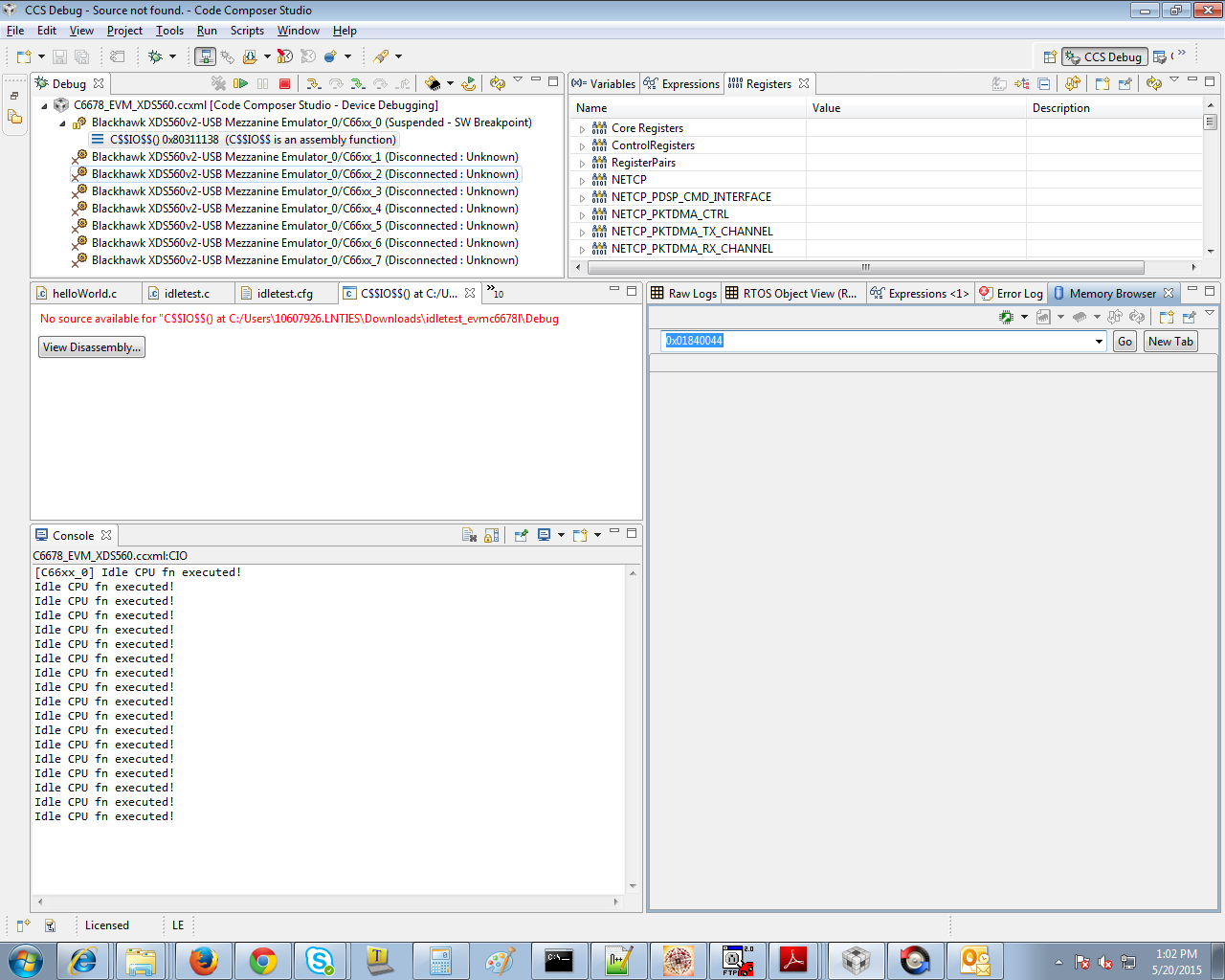Click the red Terminate button
This screenshot has width=1225, height=980.
(284, 83)
